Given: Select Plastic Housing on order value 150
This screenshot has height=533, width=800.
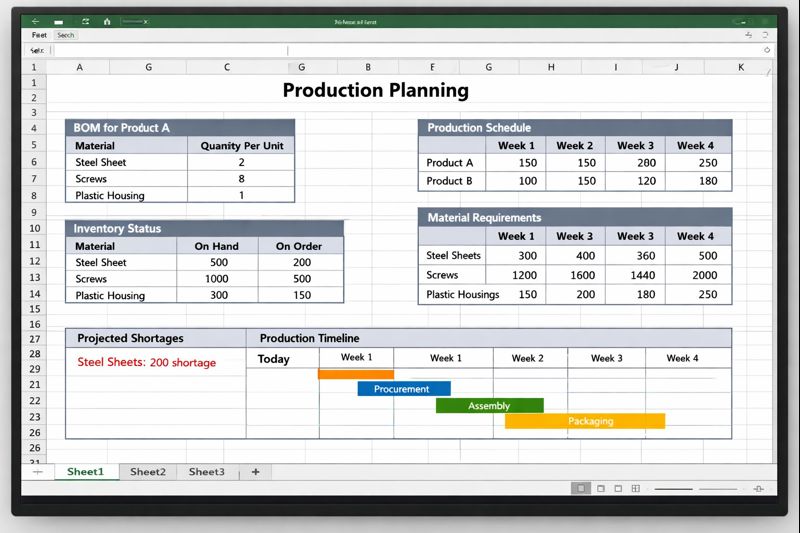Looking at the screenshot, I should 302,295.
